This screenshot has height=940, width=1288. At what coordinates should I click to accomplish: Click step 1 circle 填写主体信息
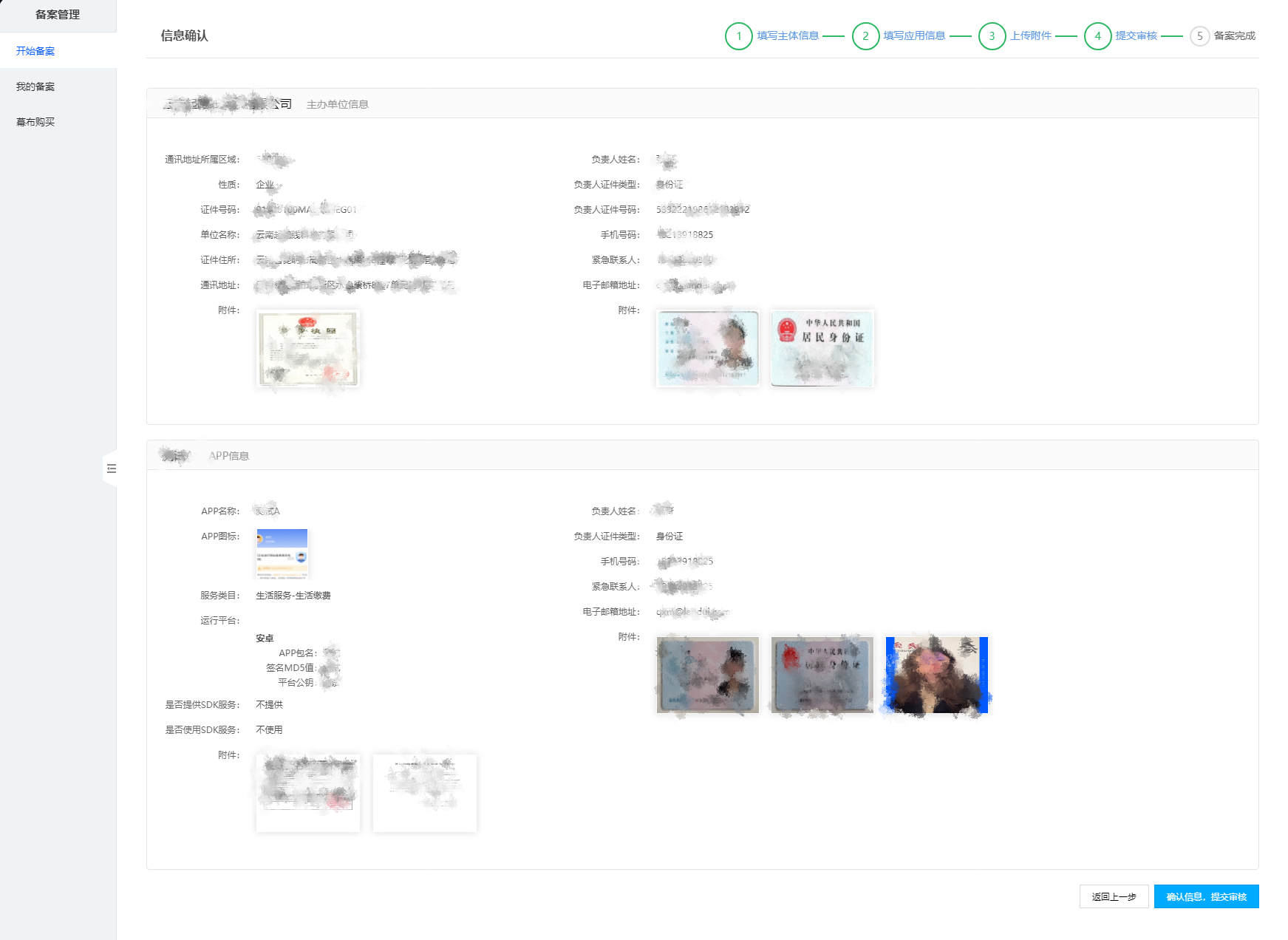point(738,36)
